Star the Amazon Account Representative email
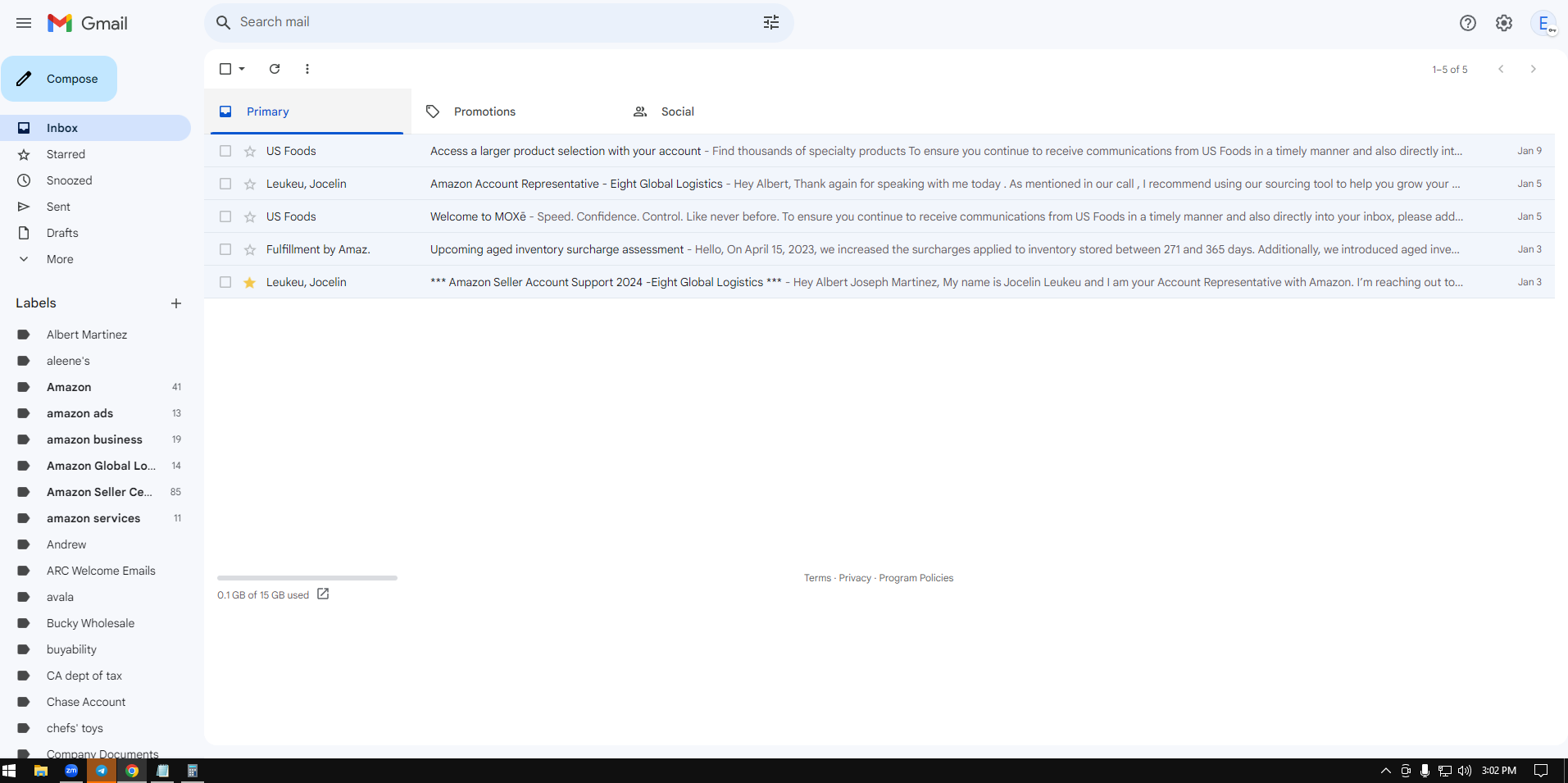 pos(250,184)
